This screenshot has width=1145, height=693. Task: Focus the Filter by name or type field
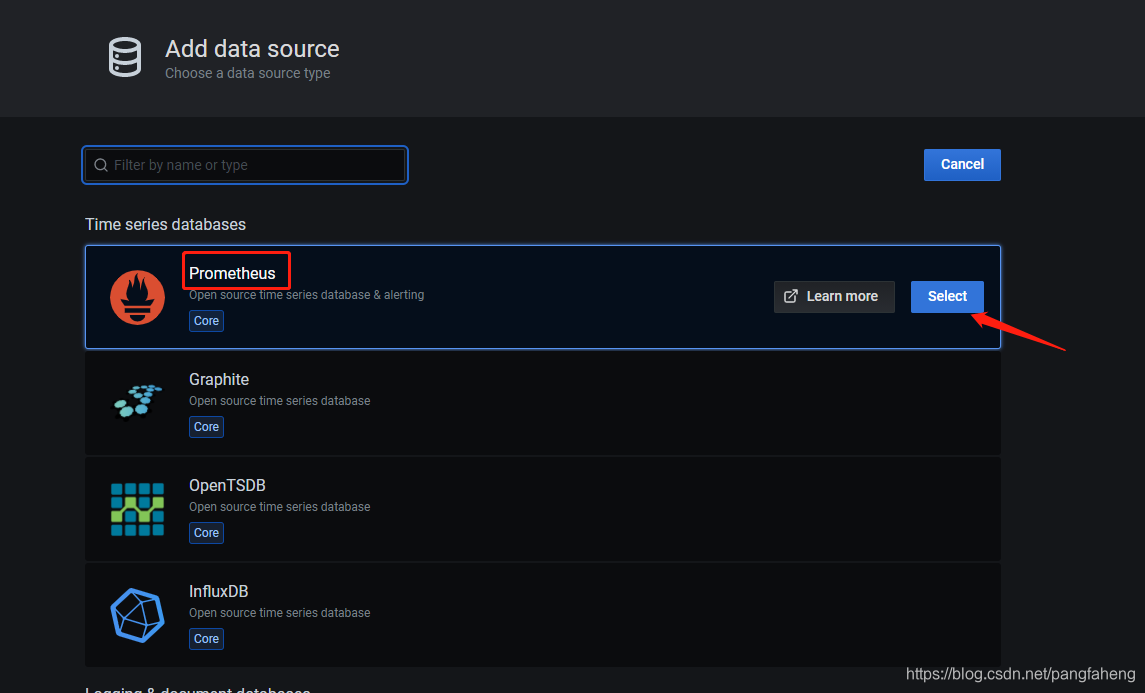pos(245,165)
